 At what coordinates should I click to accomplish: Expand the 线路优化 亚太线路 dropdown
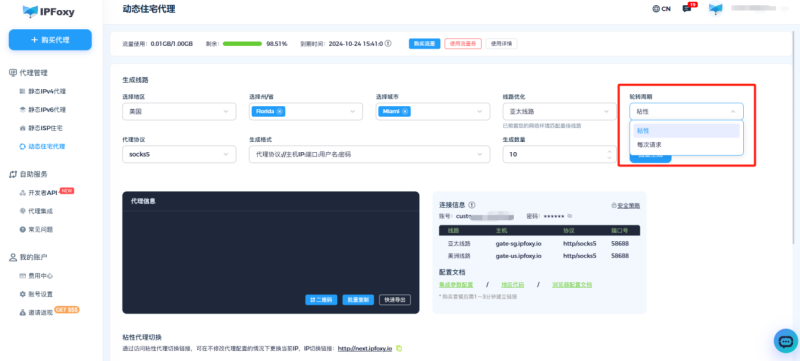(559, 111)
